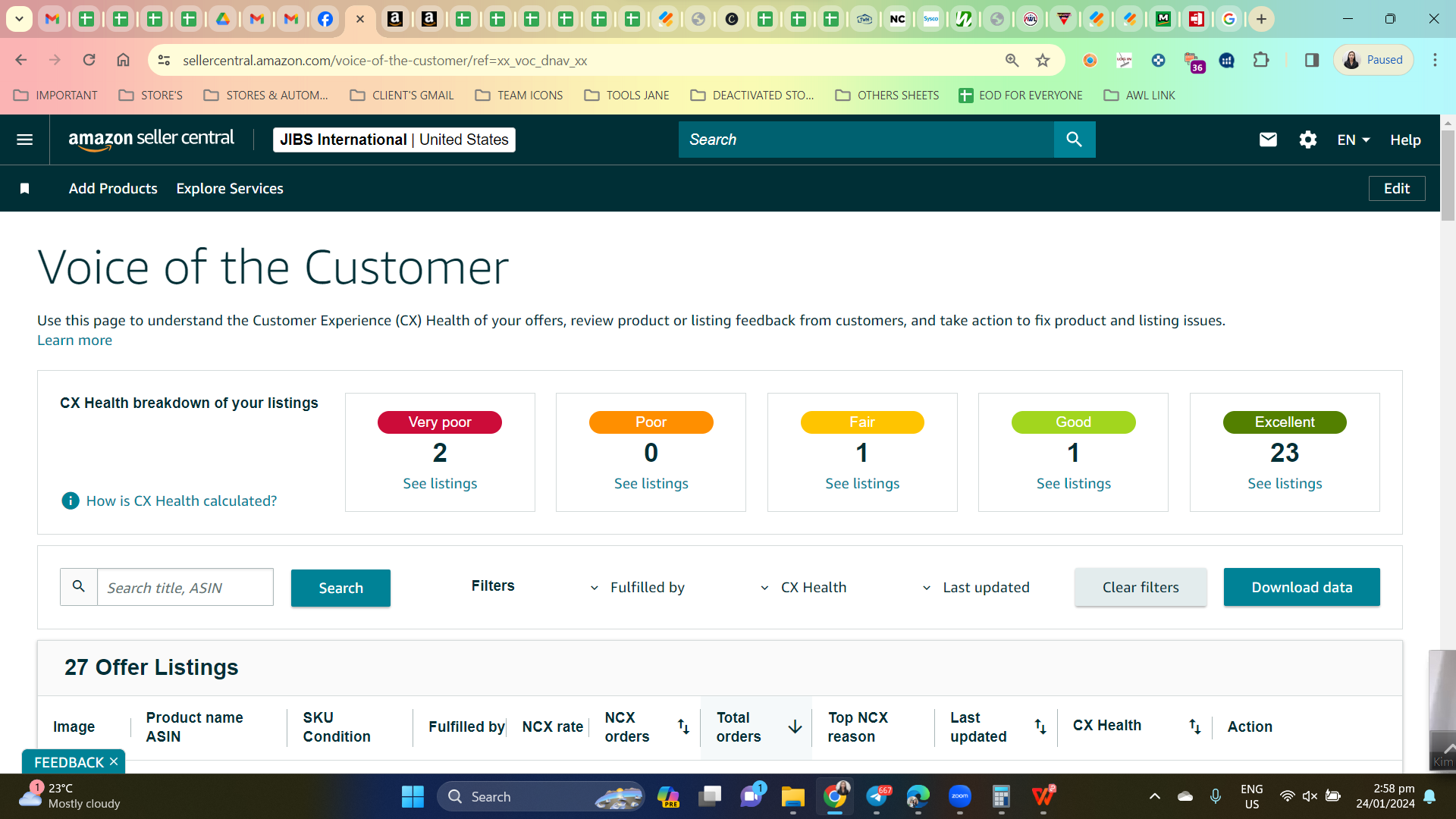Expand the Last updated filter
Screen dimensions: 1456x819
pos(976,588)
